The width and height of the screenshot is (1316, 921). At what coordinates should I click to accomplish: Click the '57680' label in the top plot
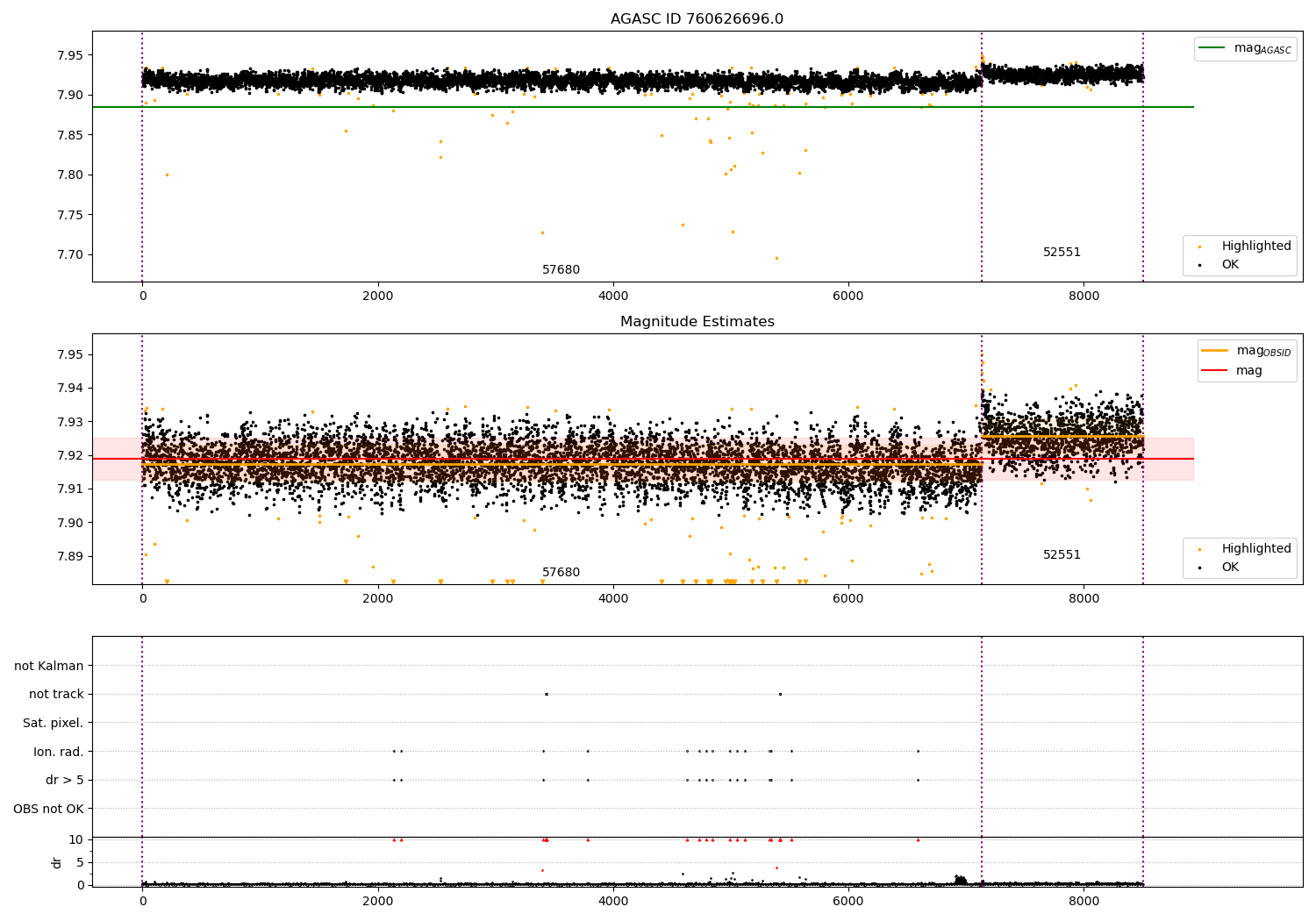[561, 270]
